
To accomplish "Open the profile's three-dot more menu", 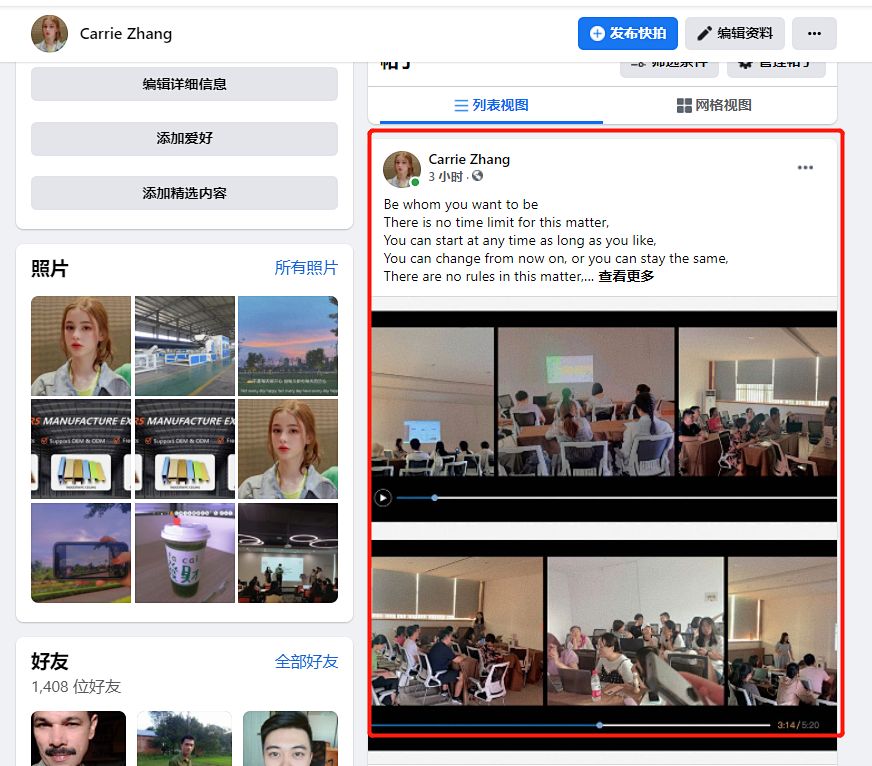I will [x=814, y=33].
